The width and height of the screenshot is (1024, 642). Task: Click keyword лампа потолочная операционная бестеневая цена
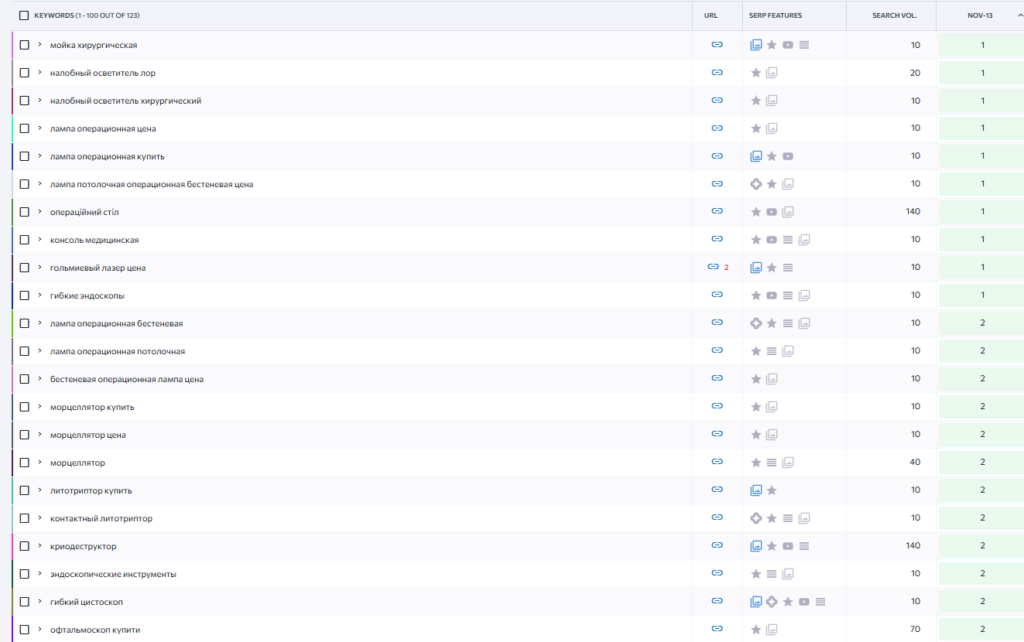(152, 184)
